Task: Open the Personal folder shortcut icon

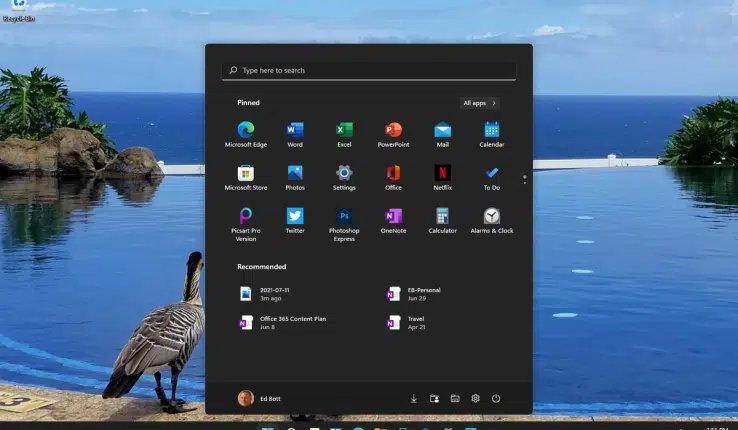Action: [x=434, y=398]
